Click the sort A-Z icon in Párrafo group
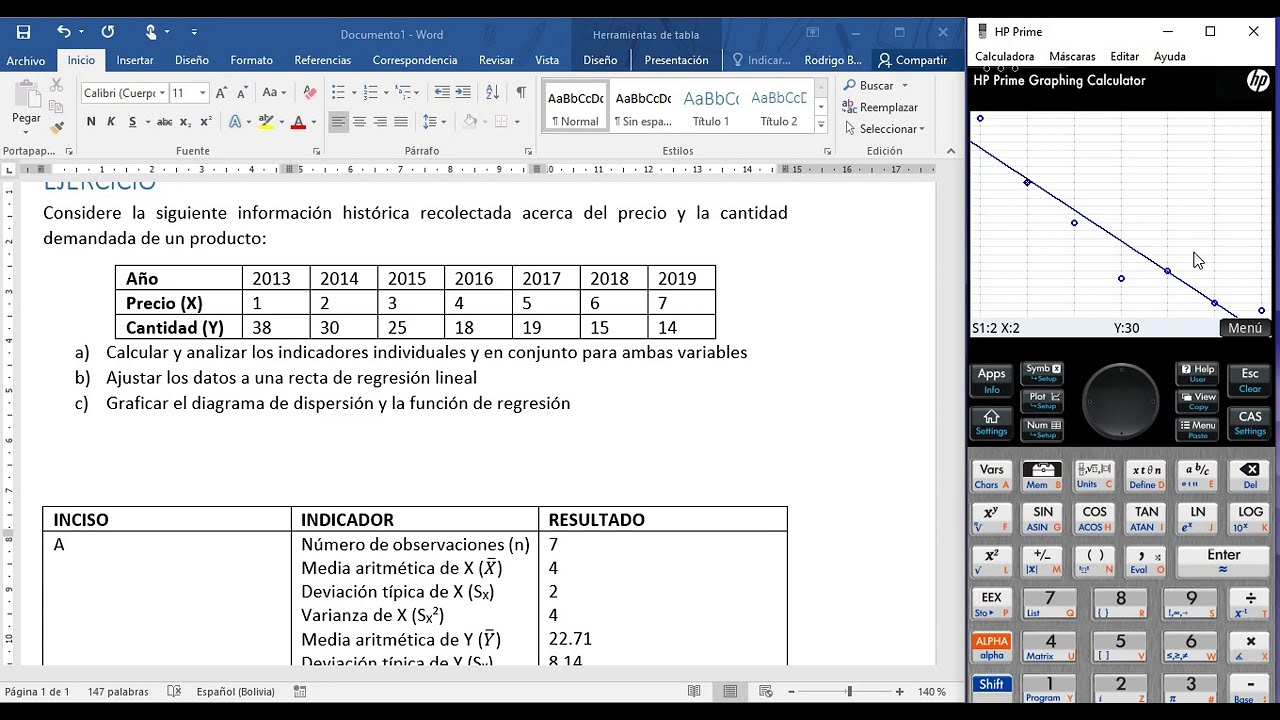 coord(492,93)
